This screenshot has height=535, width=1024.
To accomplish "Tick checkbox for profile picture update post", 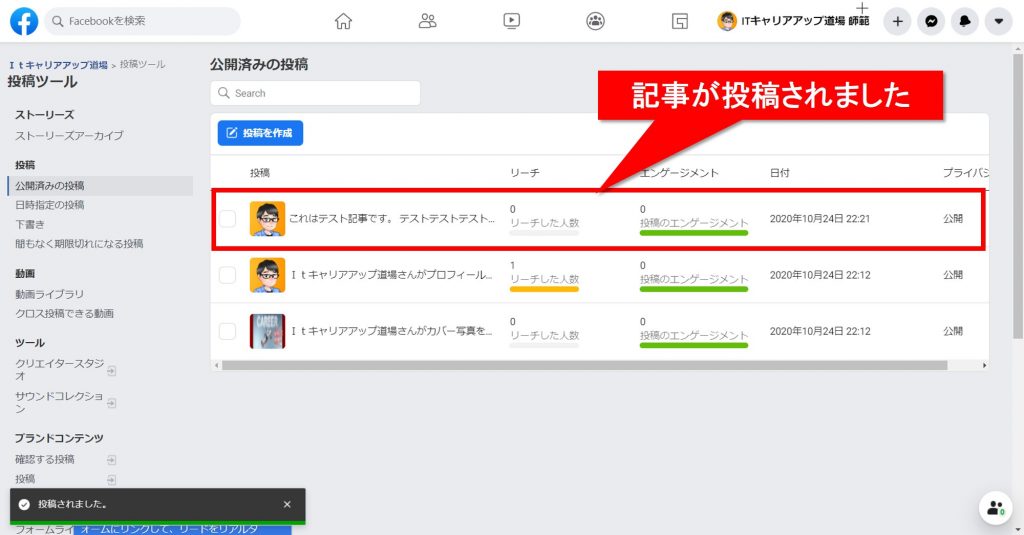I will 228,275.
